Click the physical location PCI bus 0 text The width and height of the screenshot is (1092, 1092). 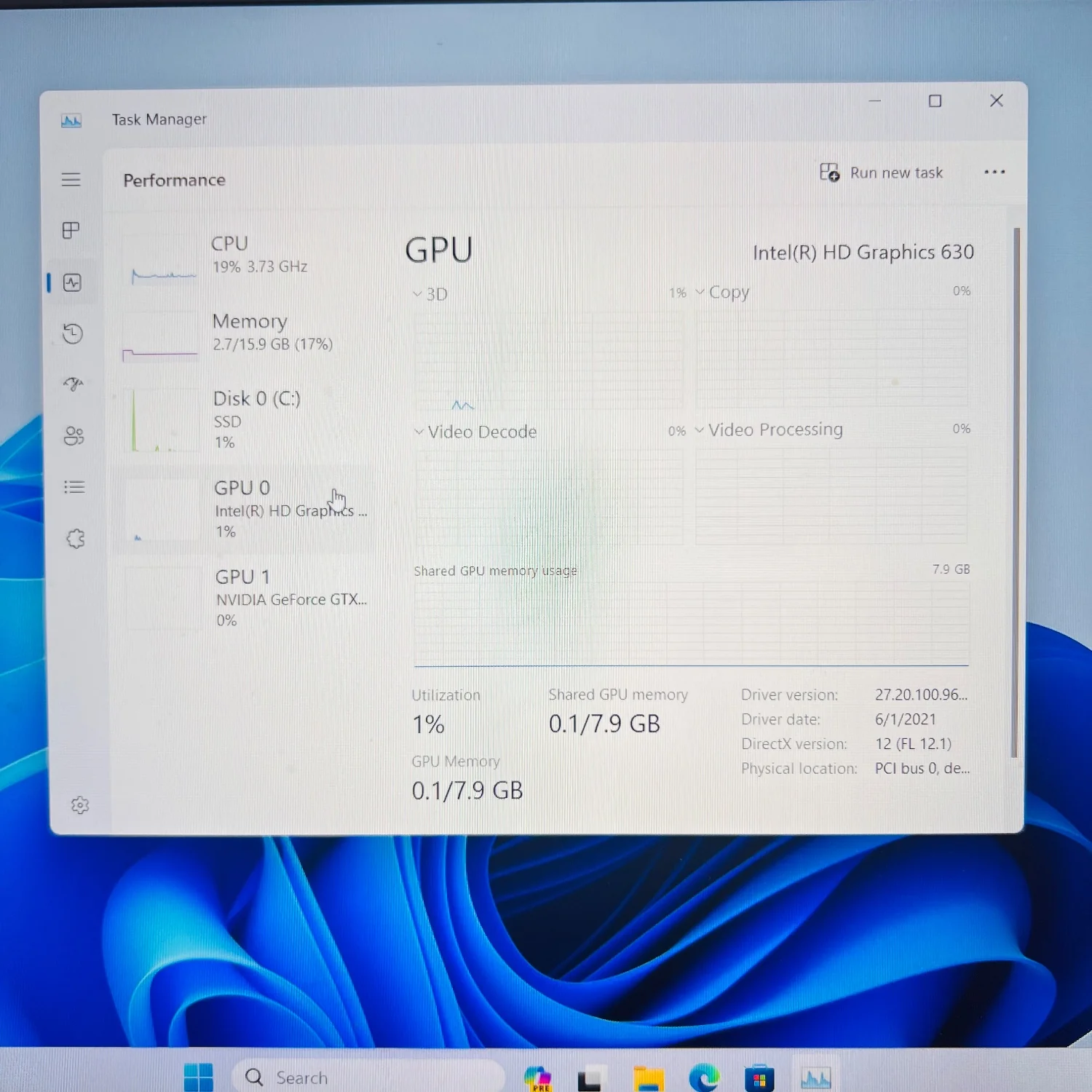point(922,769)
